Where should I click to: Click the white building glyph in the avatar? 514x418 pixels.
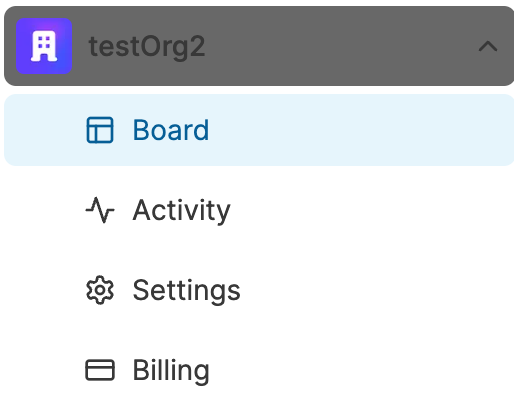tap(44, 46)
